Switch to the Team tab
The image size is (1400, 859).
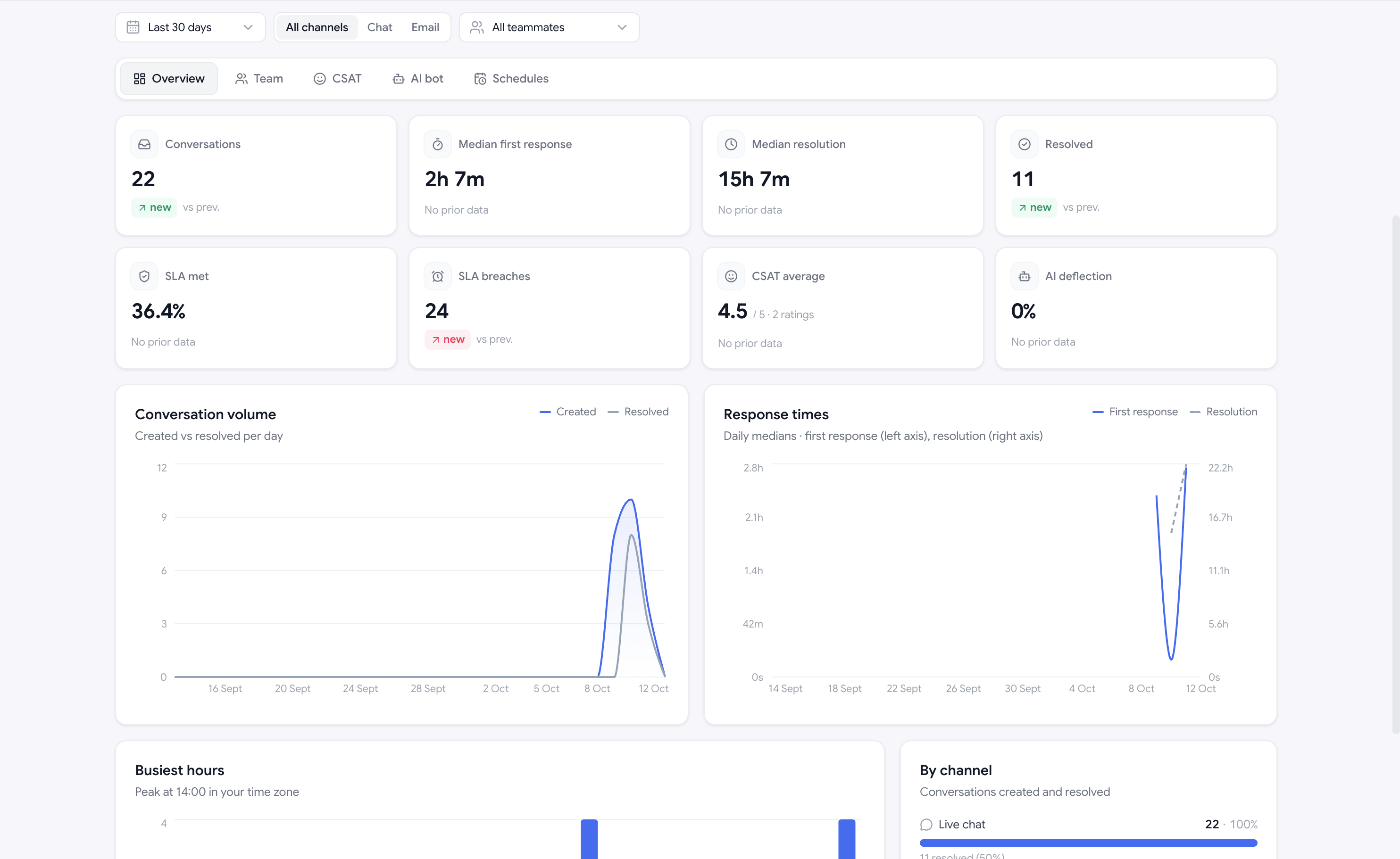coord(259,78)
